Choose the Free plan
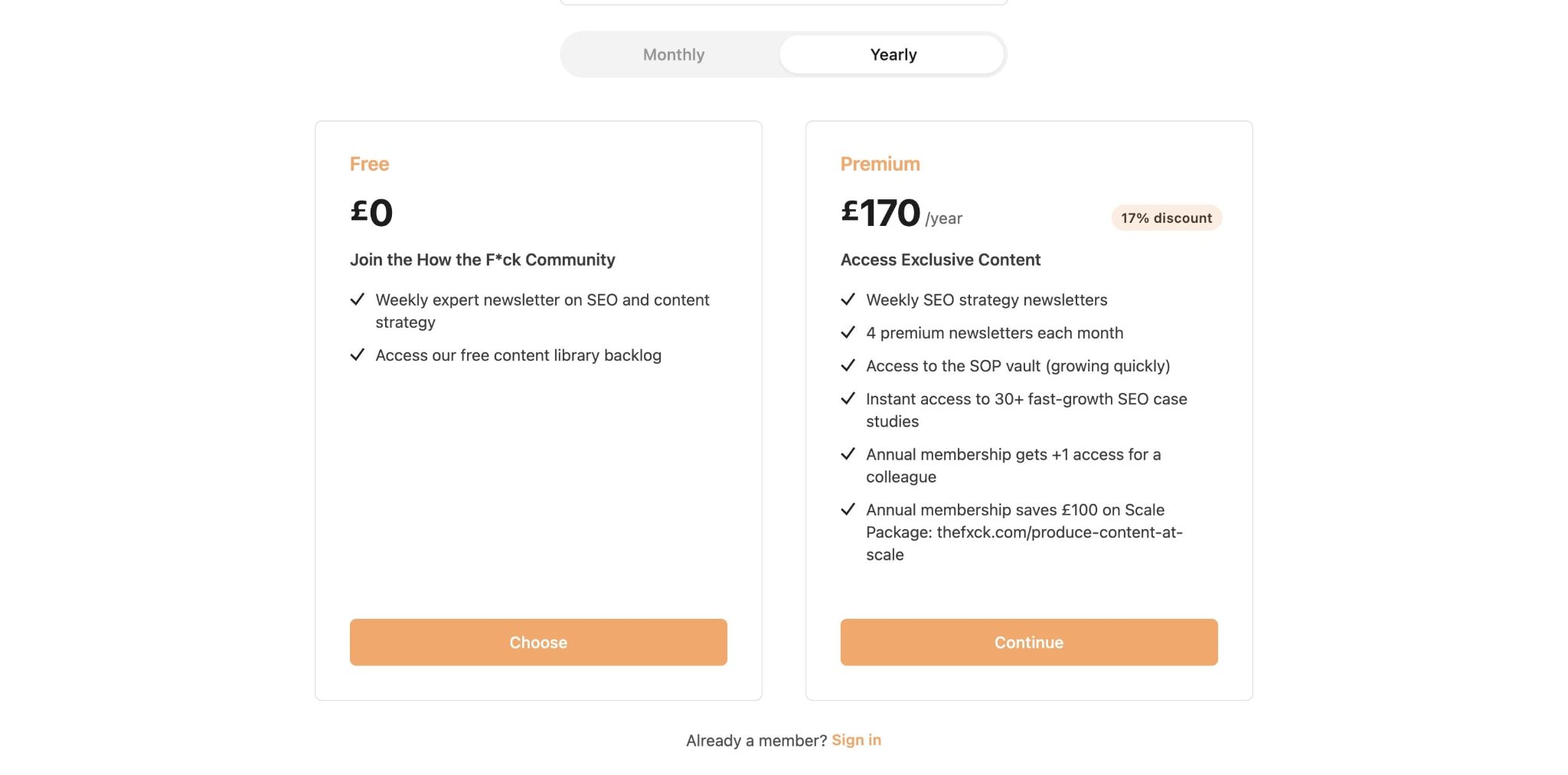 538,642
